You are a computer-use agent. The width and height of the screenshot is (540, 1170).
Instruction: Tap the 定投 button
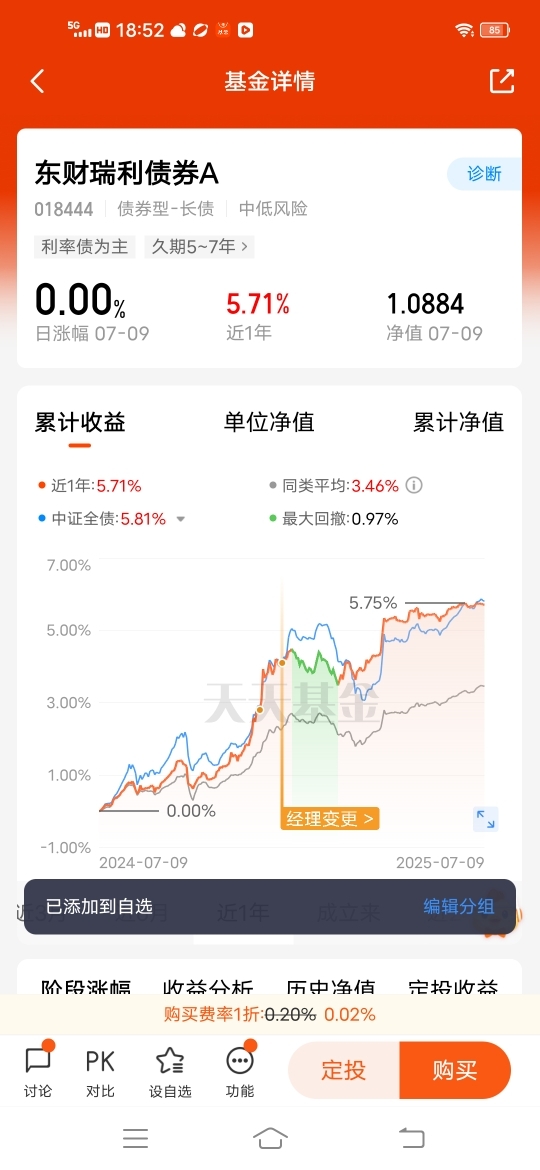[x=344, y=1071]
